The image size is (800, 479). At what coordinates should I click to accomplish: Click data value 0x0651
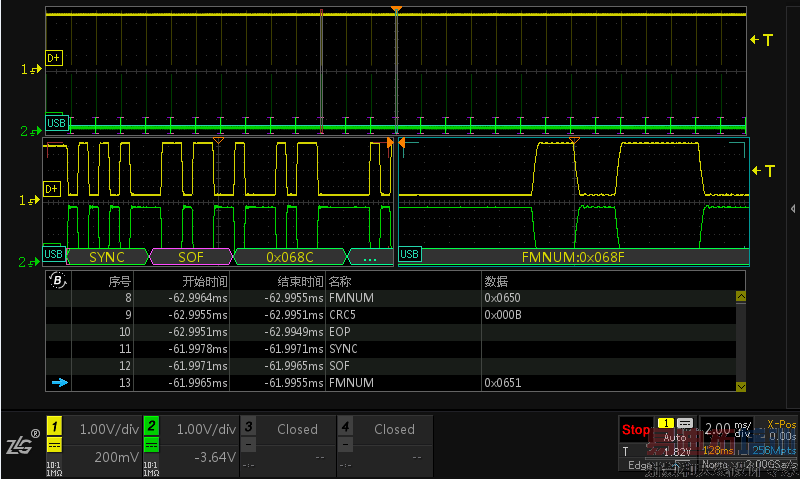pos(503,383)
